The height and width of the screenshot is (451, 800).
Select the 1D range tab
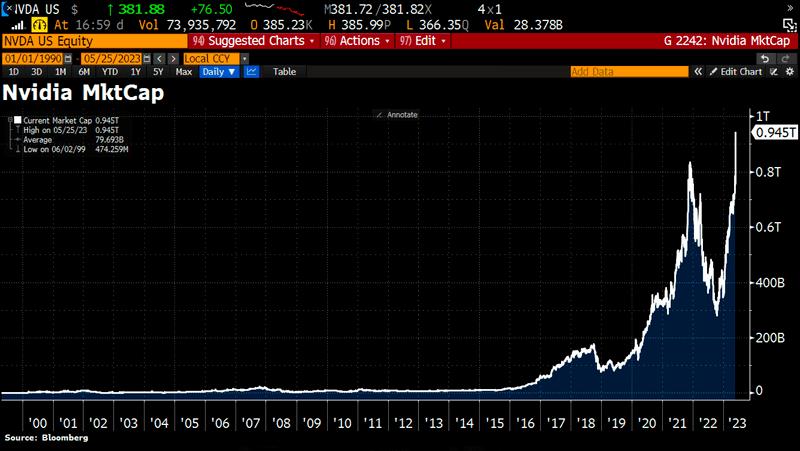pos(14,72)
